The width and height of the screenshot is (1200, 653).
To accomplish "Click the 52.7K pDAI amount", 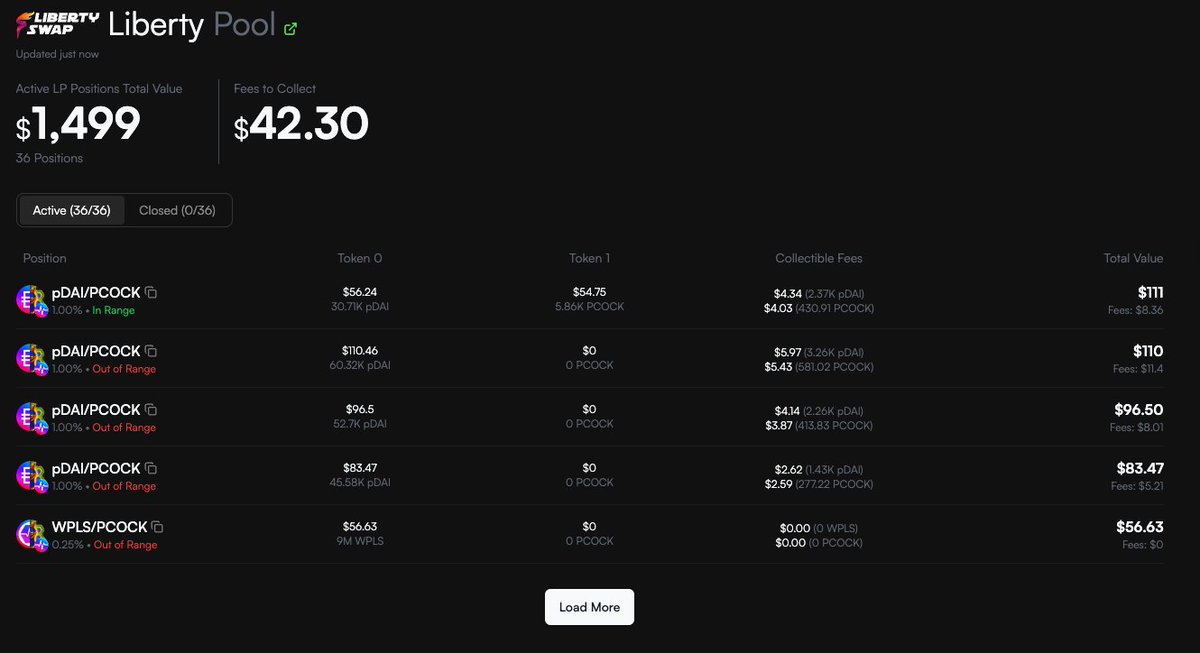I will pos(360,424).
